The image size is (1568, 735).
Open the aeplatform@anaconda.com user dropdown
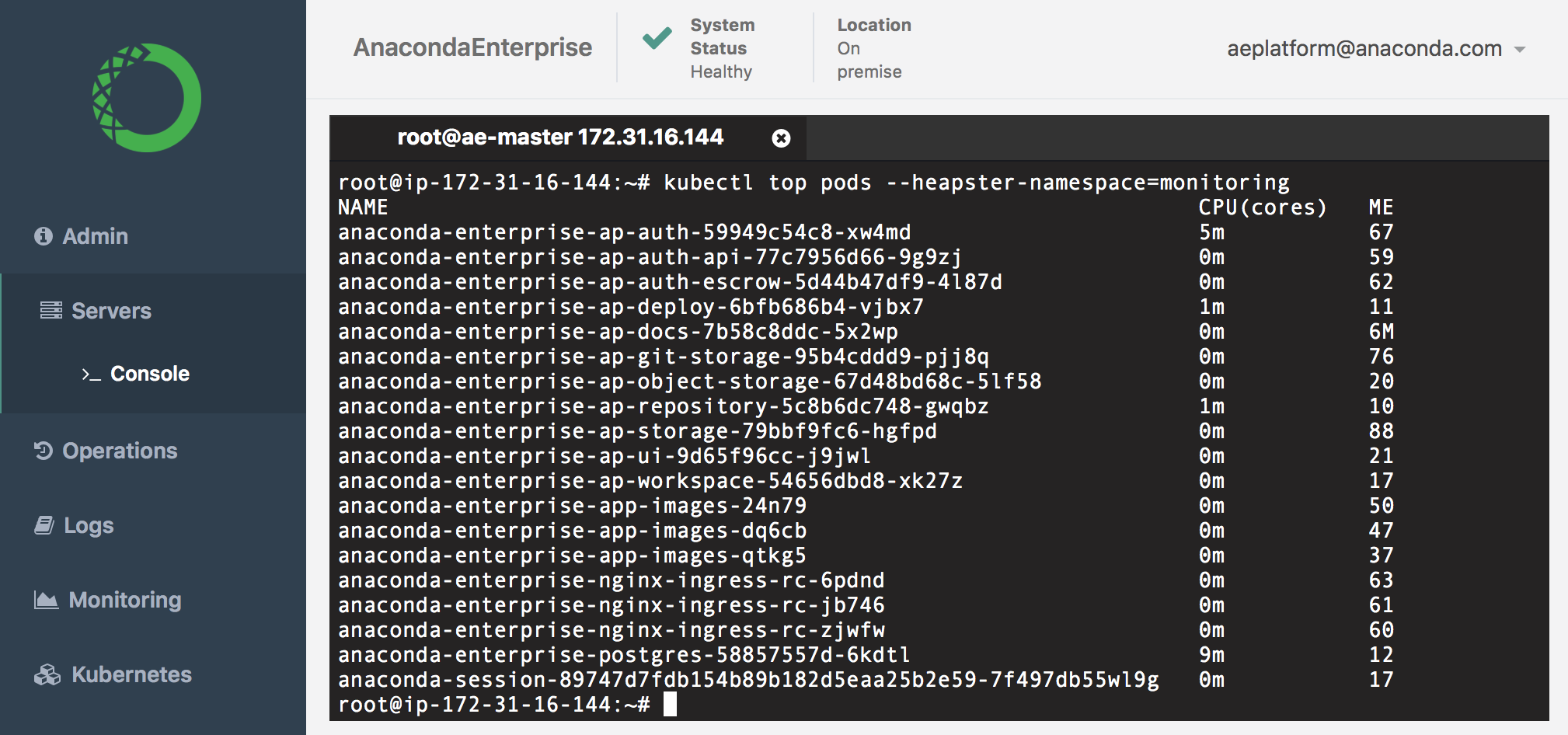1364,49
